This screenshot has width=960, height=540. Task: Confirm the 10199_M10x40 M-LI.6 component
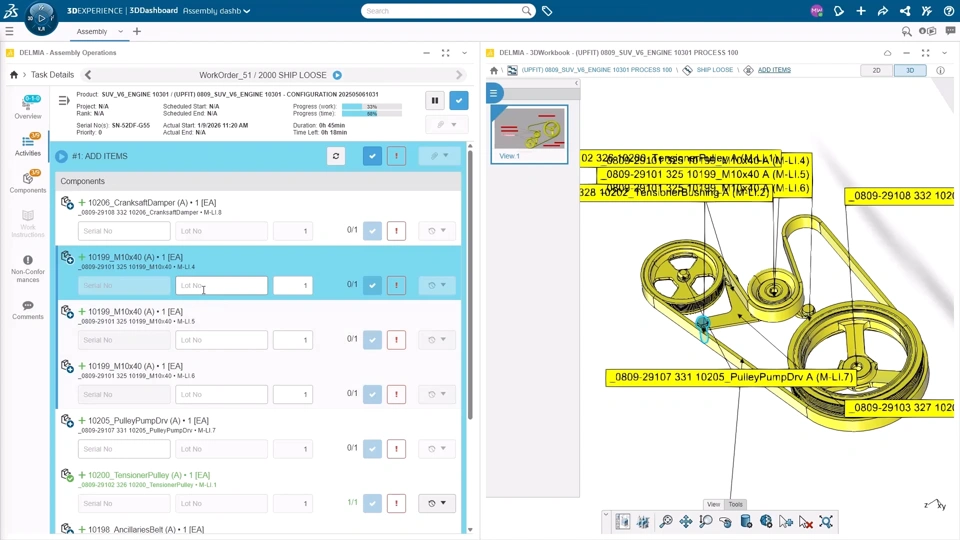tap(372, 394)
